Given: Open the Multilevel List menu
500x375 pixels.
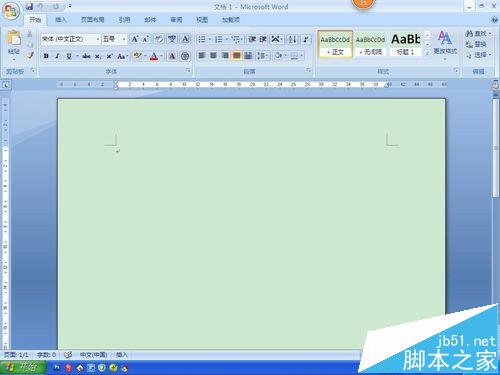Looking at the screenshot, I should [236, 39].
